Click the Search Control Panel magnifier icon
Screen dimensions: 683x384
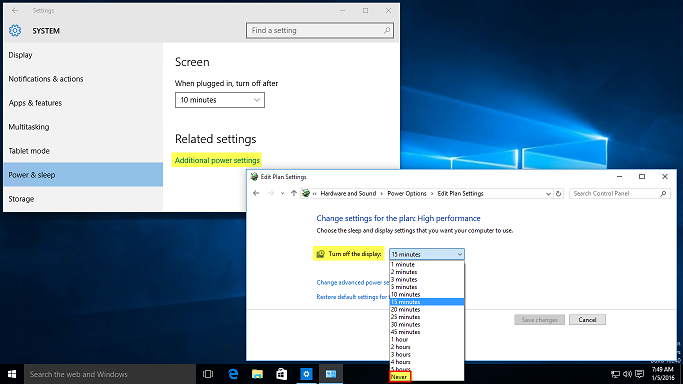(x=663, y=193)
